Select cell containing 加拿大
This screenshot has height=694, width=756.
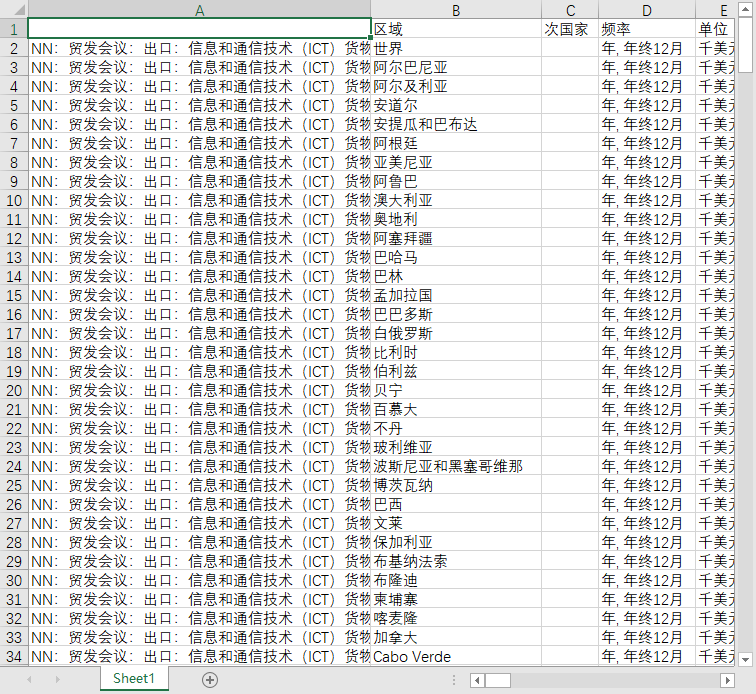click(x=456, y=637)
